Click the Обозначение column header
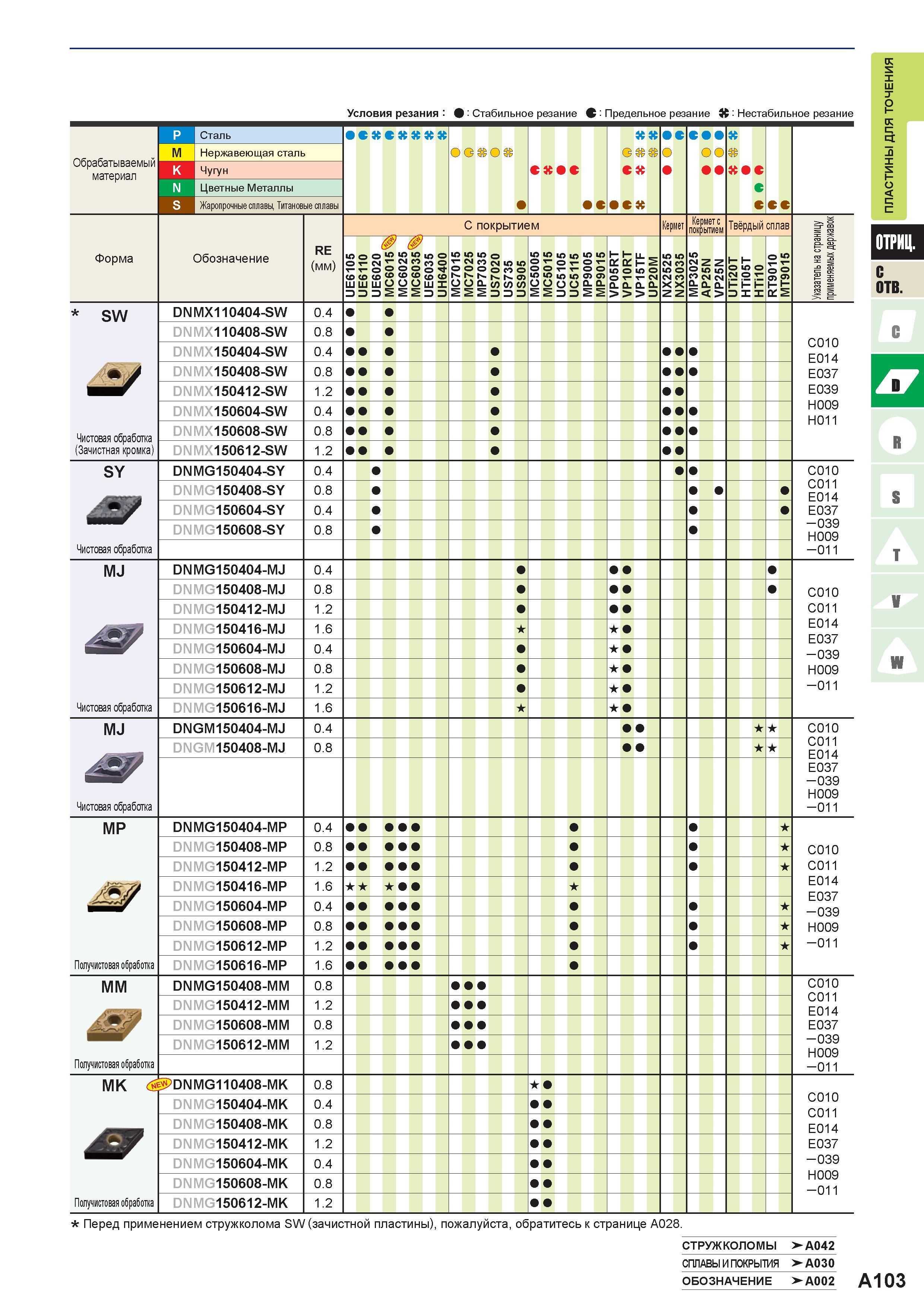 pyautogui.click(x=231, y=259)
